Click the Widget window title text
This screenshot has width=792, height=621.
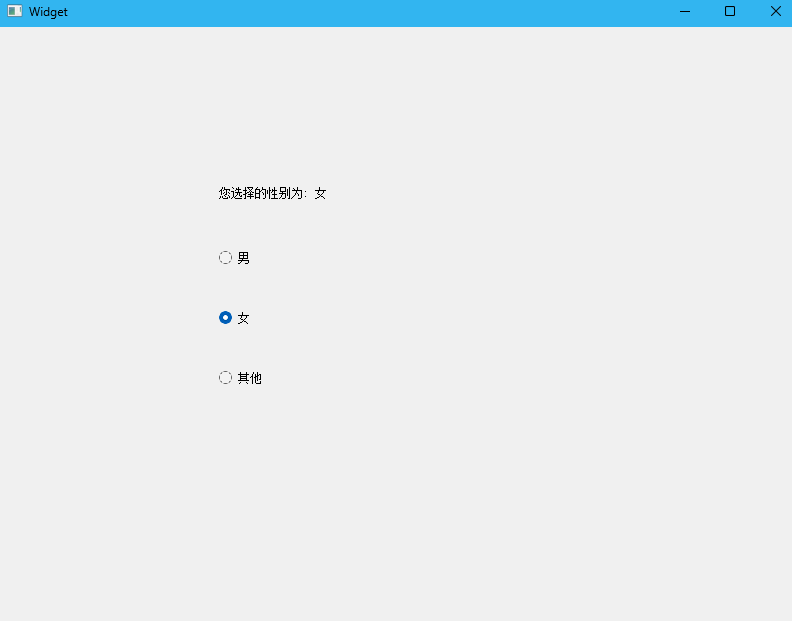[48, 12]
